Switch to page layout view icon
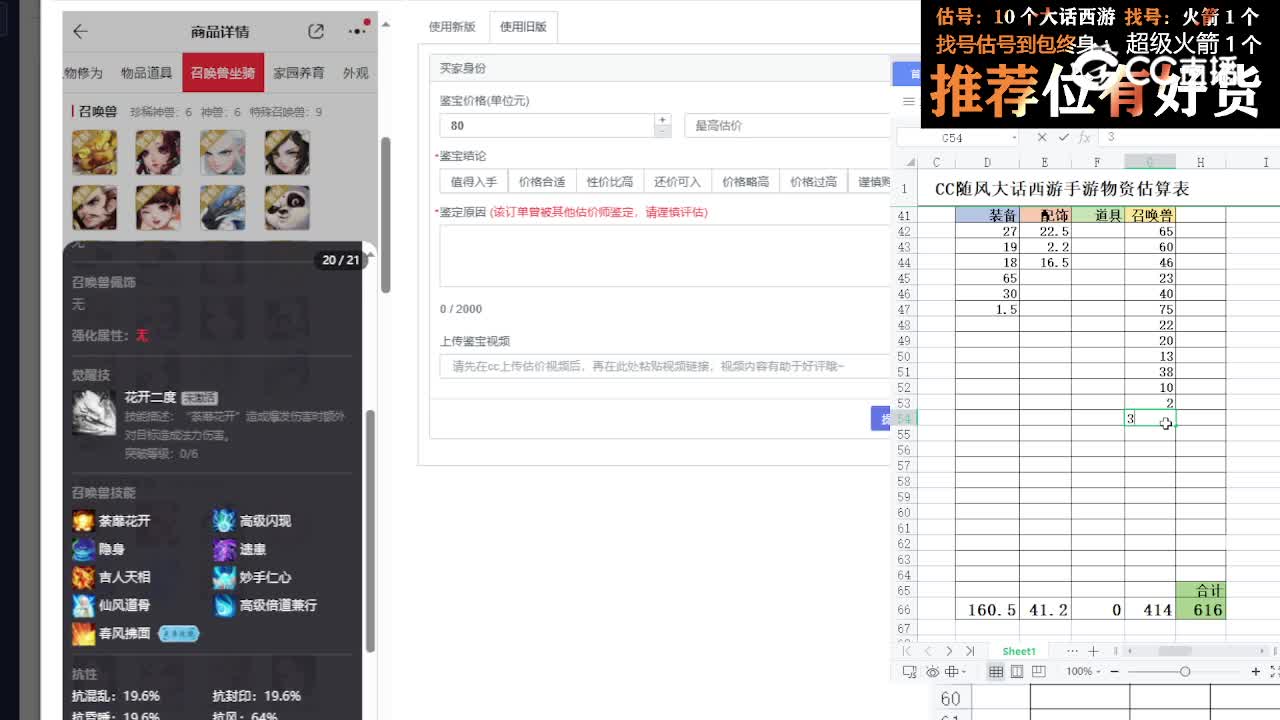Viewport: 1280px width, 720px height. click(x=1018, y=671)
